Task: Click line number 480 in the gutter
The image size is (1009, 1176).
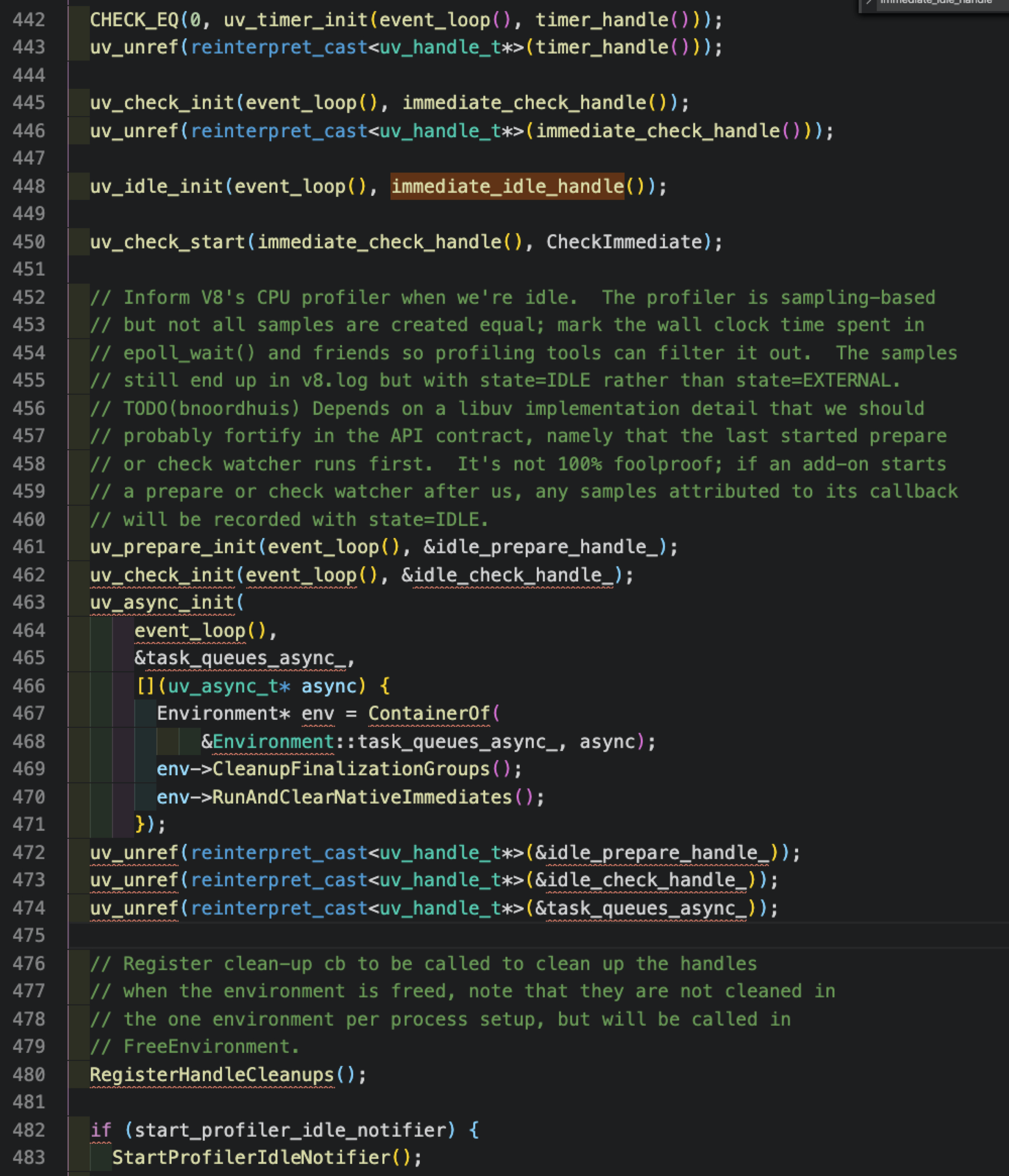Action: [28, 1075]
